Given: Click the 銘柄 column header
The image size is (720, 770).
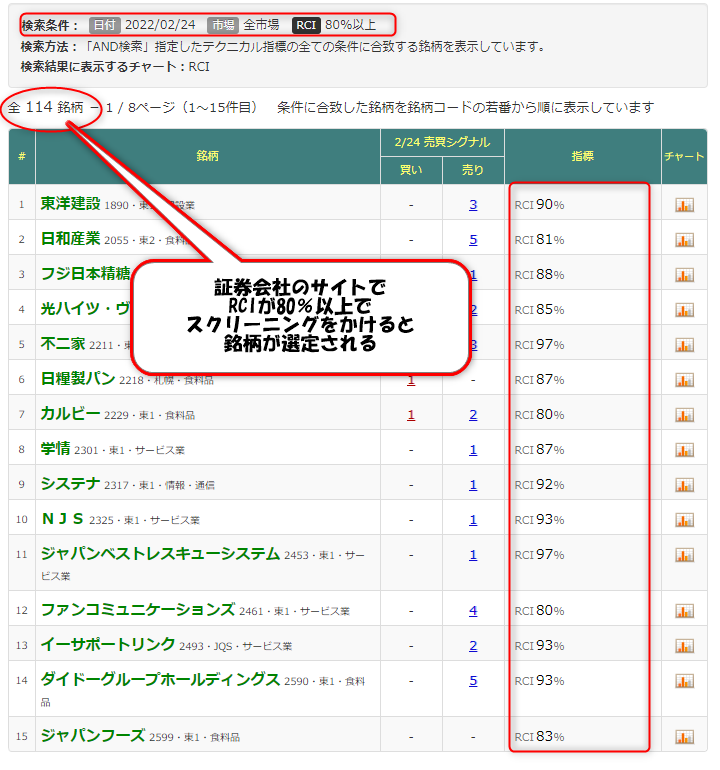Looking at the screenshot, I should [x=207, y=156].
